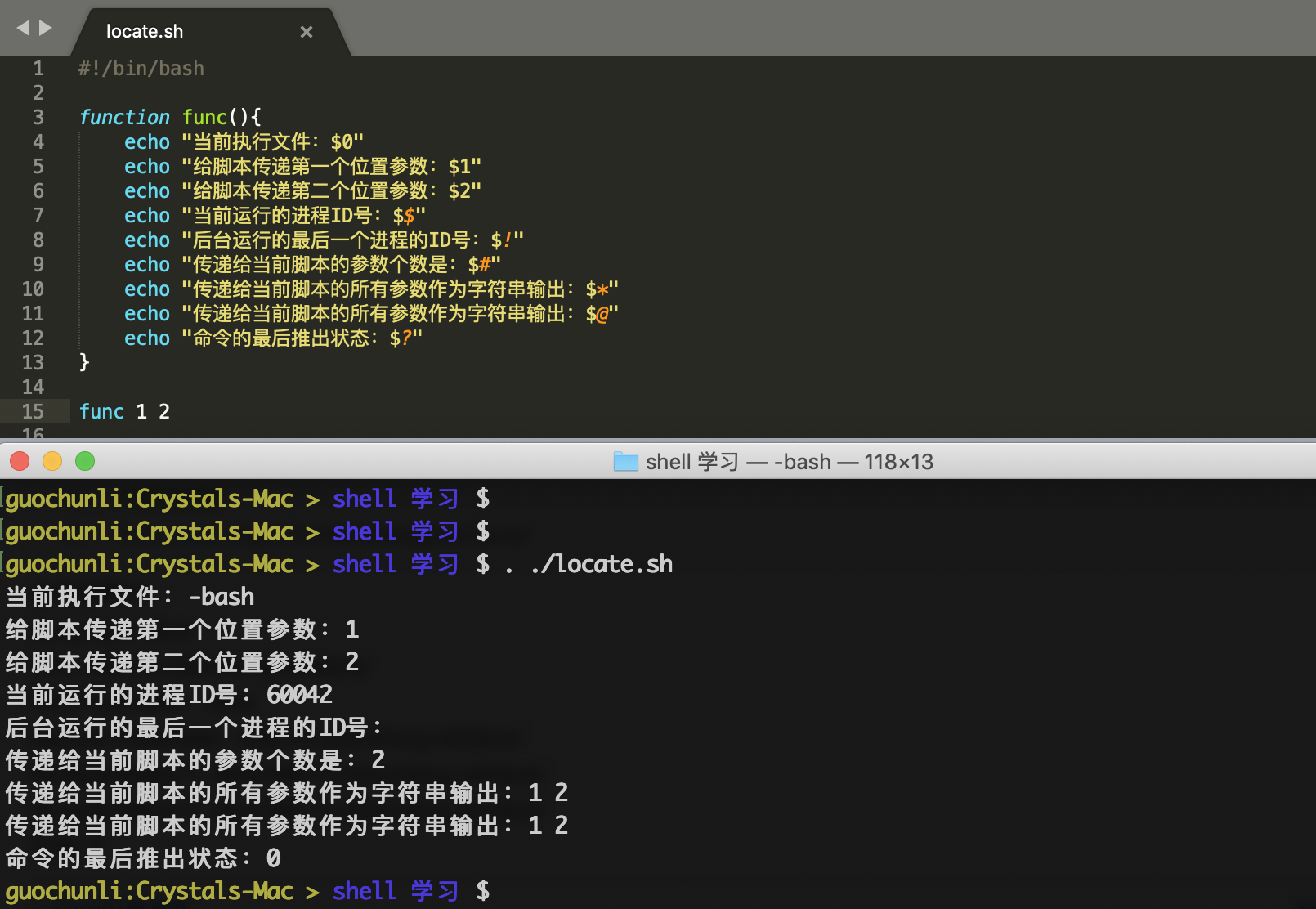The image size is (1316, 909).
Task: Click the yellow terminal minimize button
Action: coord(52,461)
